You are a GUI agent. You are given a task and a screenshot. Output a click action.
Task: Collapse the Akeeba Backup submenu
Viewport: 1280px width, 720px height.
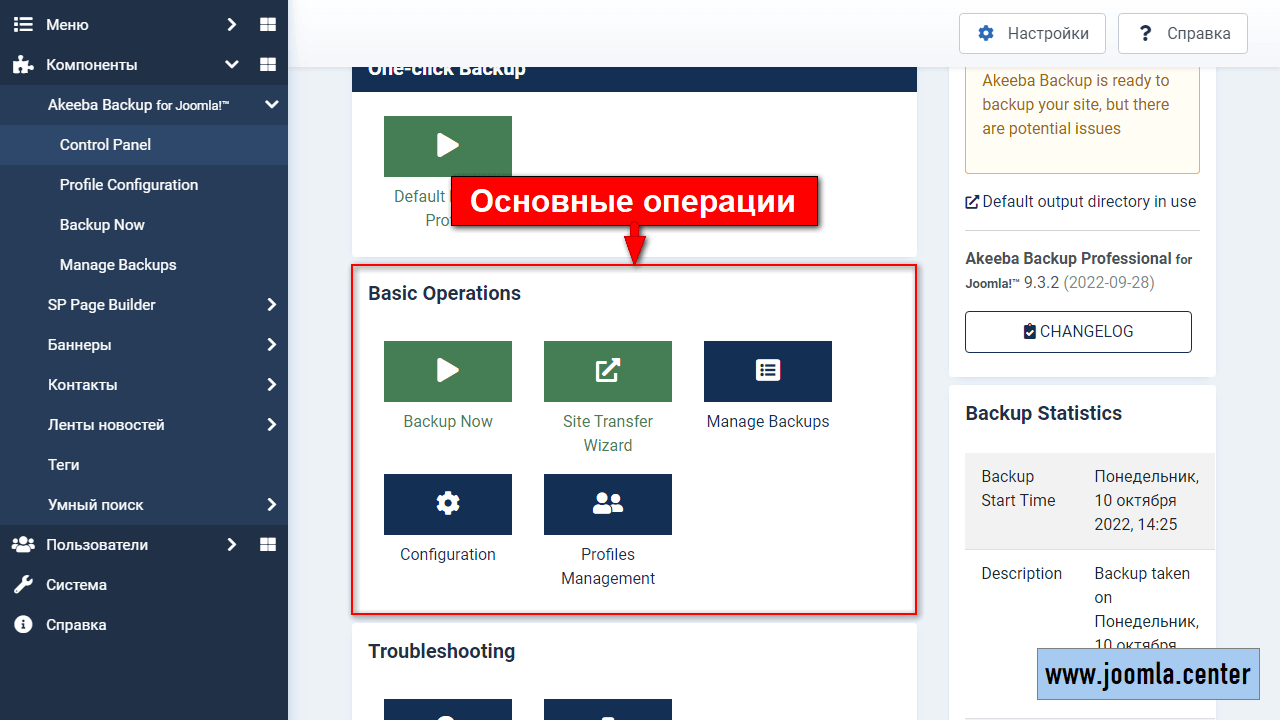click(271, 104)
